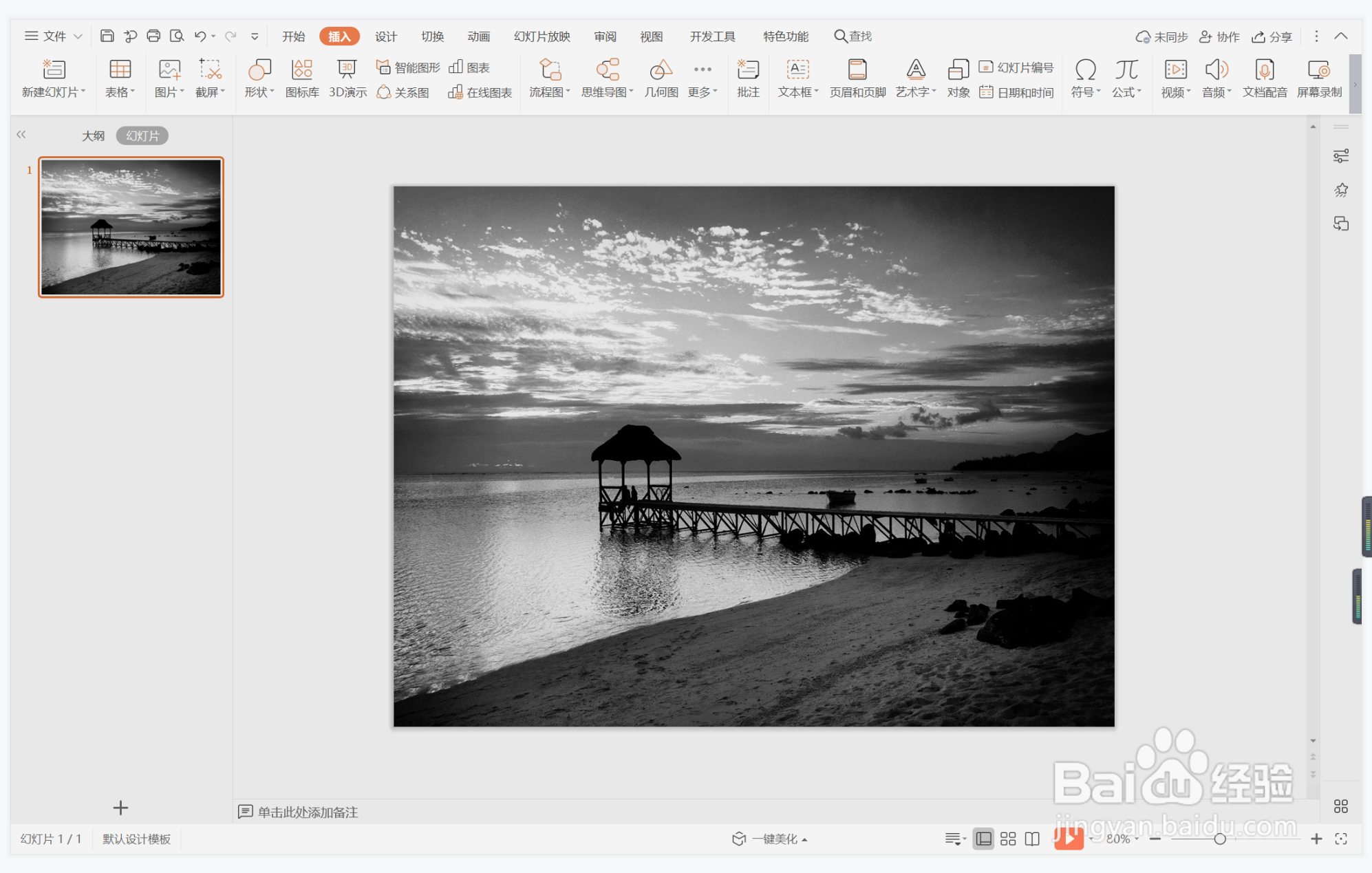Insert 幻灯片编号 slide number
The image size is (1372, 873).
1016,67
